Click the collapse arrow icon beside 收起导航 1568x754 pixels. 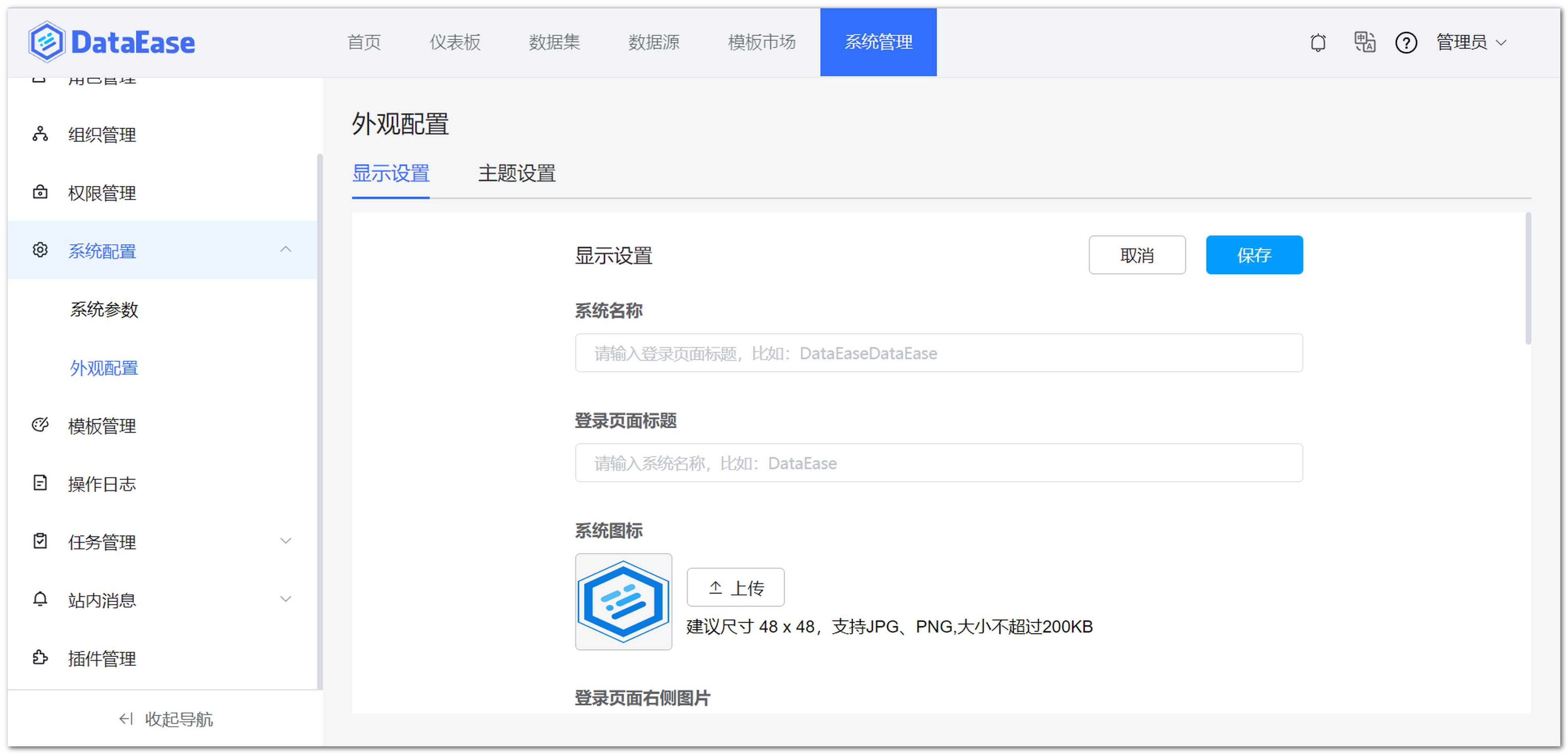tap(126, 719)
